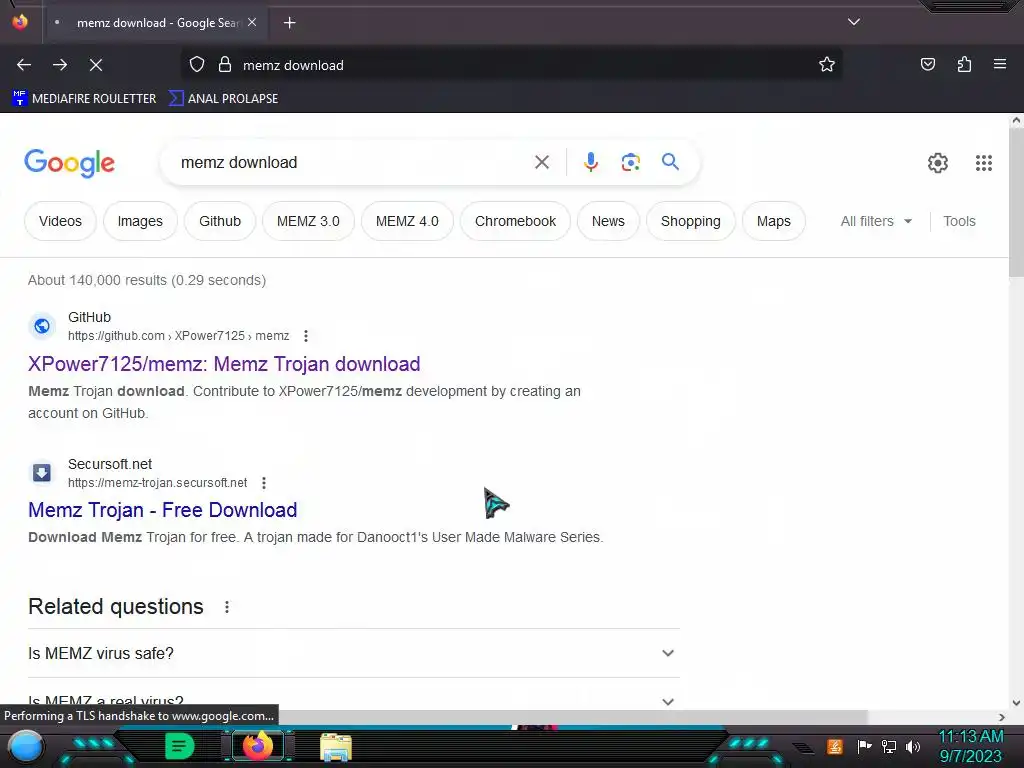Bookmark this page with the star icon

click(x=827, y=65)
